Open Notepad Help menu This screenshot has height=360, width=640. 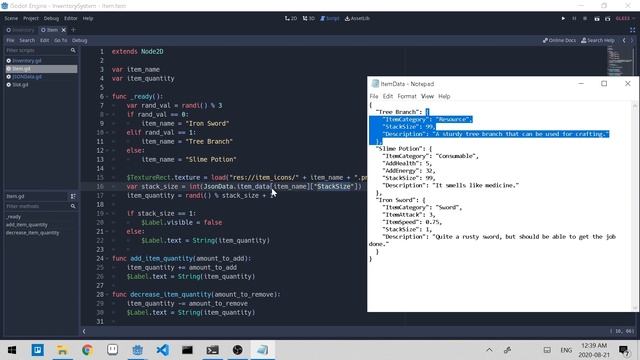444,96
